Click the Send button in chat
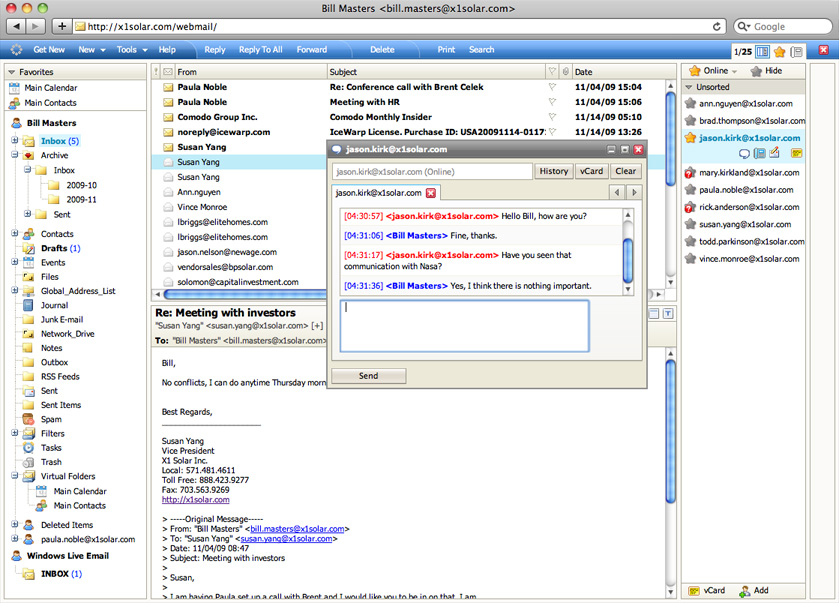 (368, 376)
